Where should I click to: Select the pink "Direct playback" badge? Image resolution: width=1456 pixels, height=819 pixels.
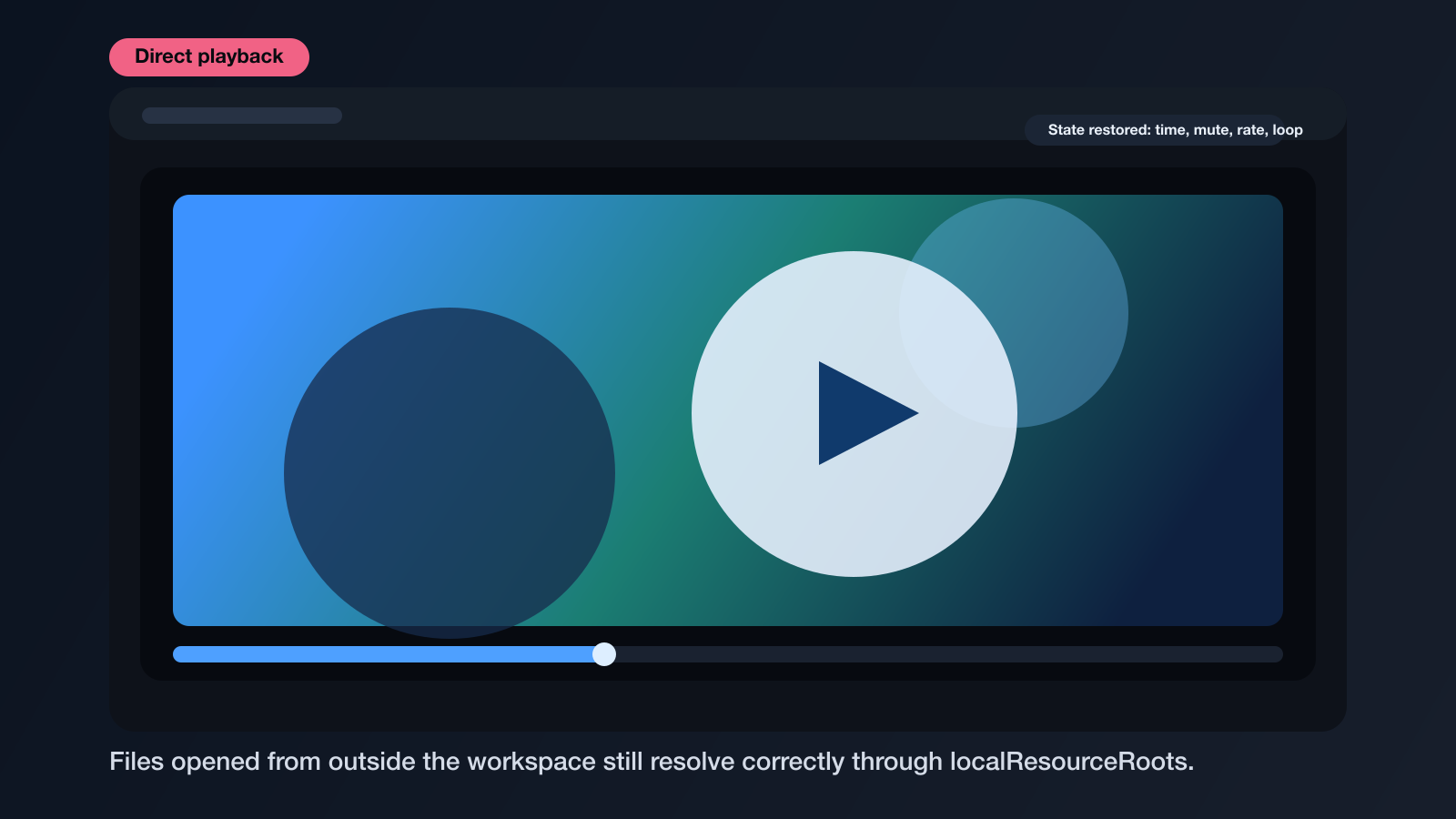pyautogui.click(x=208, y=56)
